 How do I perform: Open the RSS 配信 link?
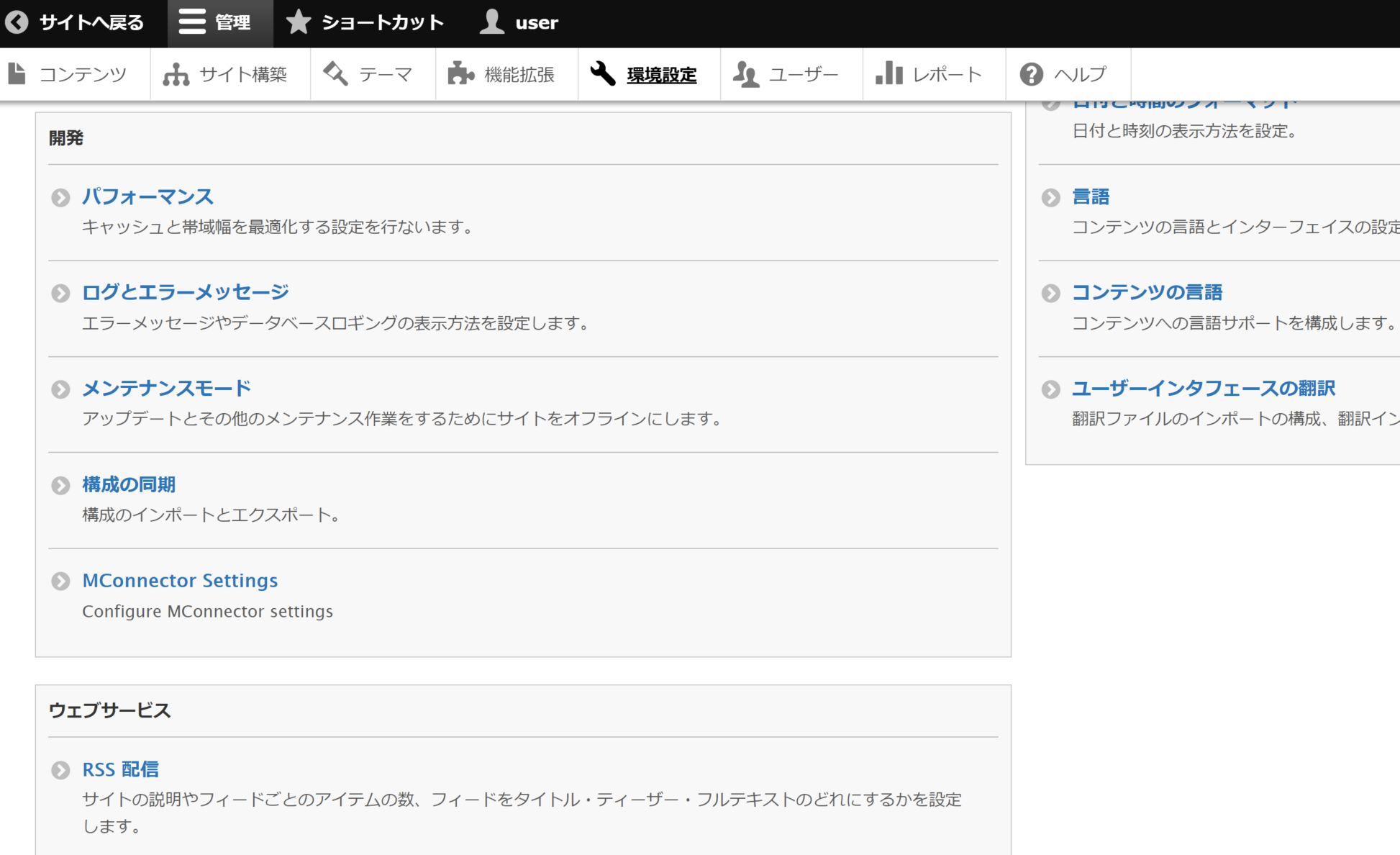tap(120, 769)
